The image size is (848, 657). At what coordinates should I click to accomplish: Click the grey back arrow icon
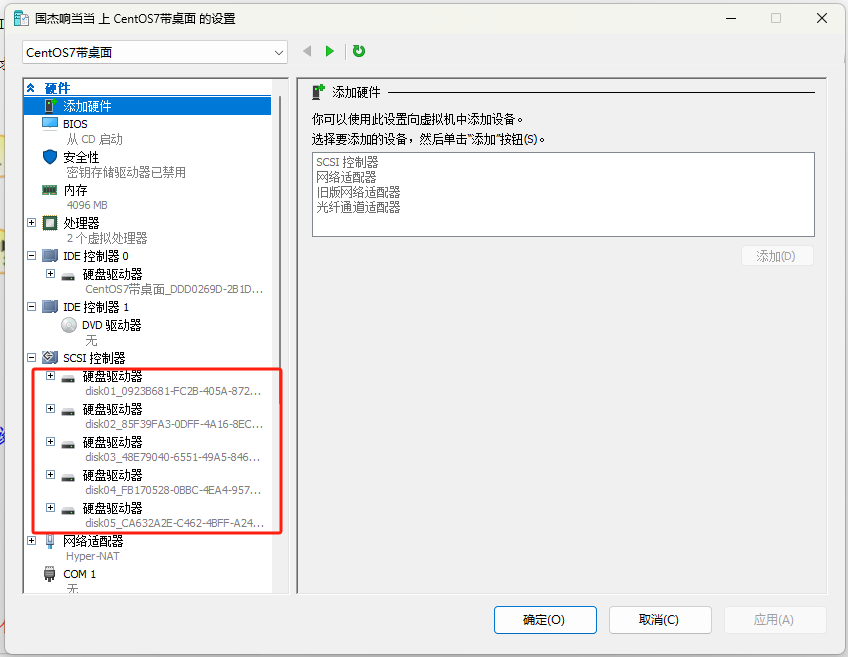pos(307,51)
